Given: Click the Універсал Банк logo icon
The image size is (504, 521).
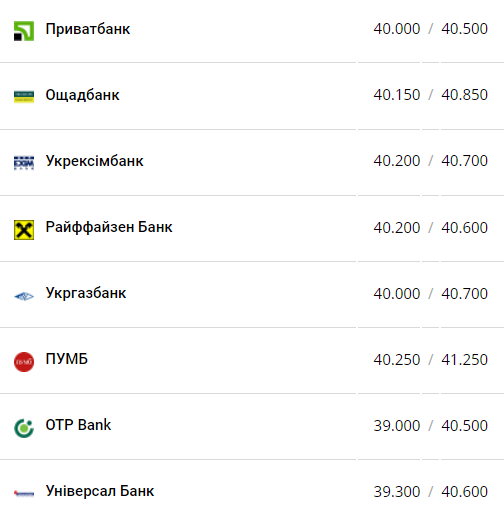Looking at the screenshot, I should (x=24, y=493).
